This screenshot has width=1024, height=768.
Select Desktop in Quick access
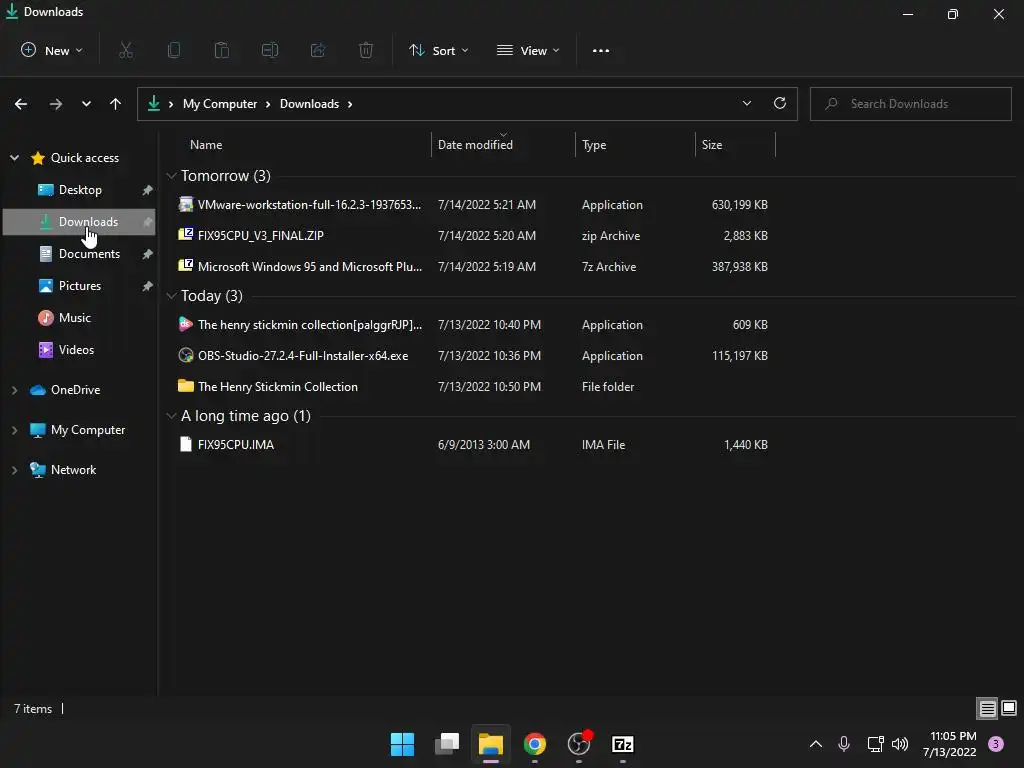pyautogui.click(x=79, y=190)
